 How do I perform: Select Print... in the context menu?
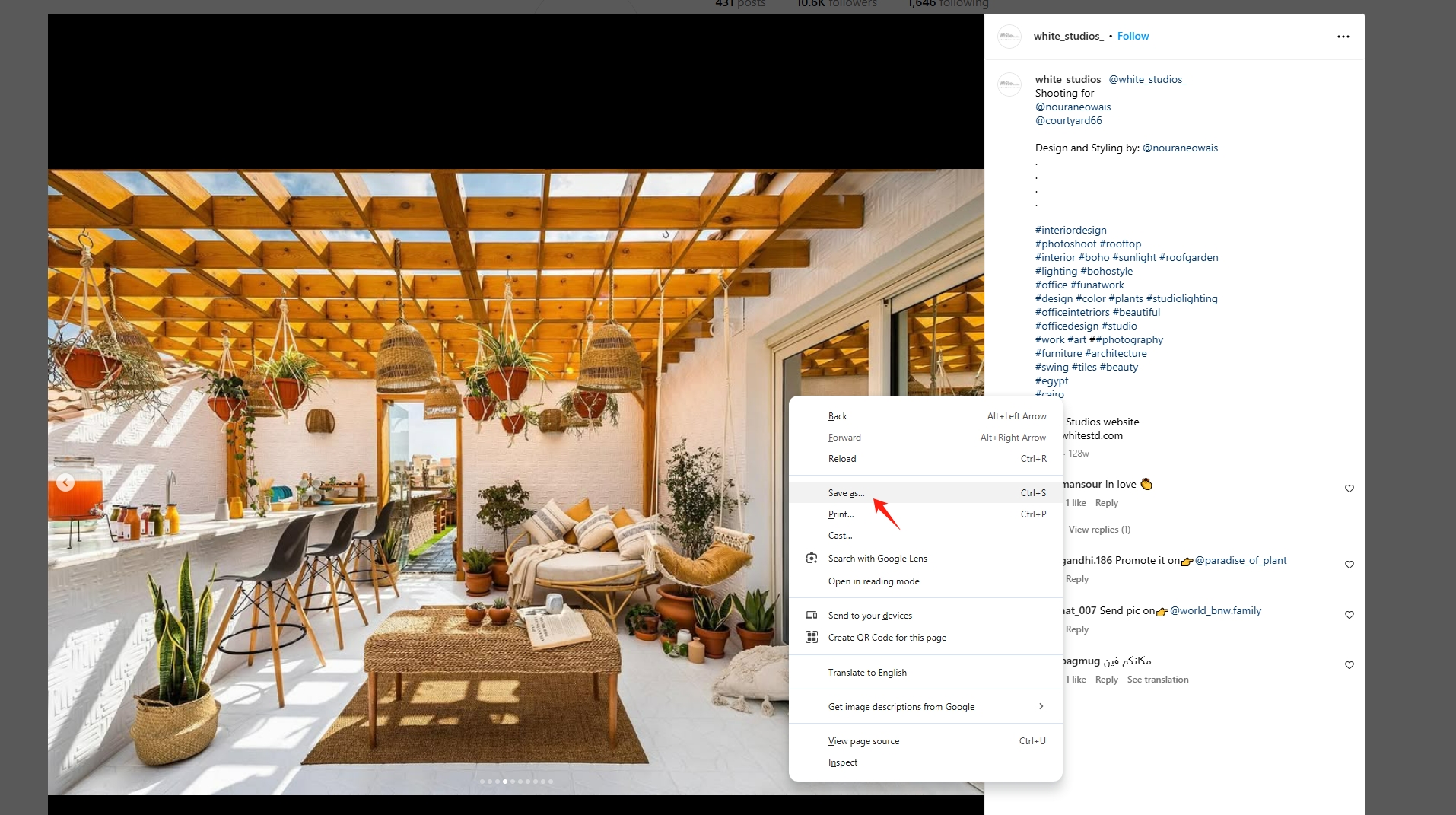(925, 514)
